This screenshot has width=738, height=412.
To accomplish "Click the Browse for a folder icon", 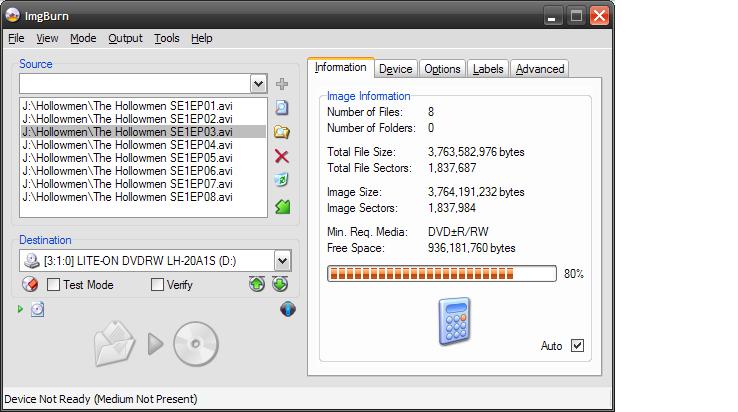I will pyautogui.click(x=281, y=132).
